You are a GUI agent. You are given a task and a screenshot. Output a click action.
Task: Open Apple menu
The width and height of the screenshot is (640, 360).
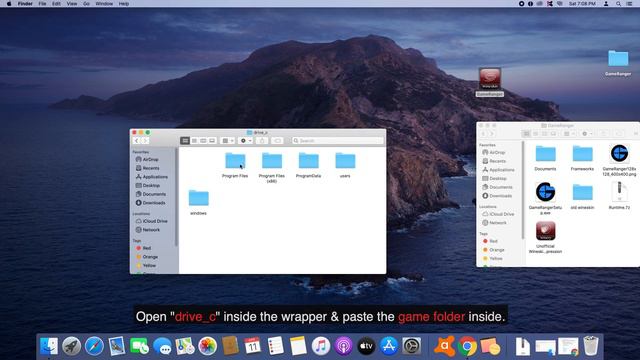9,4
